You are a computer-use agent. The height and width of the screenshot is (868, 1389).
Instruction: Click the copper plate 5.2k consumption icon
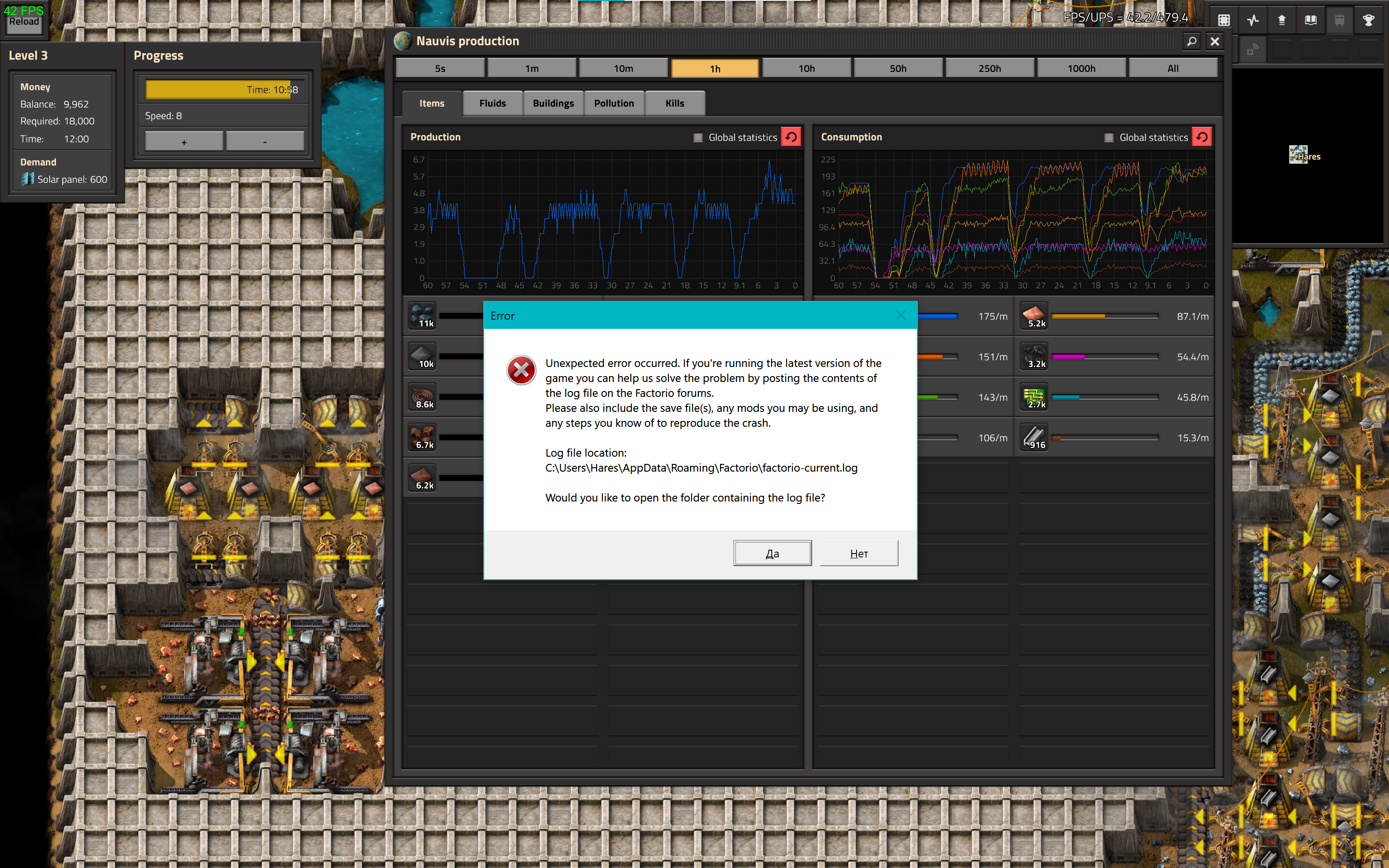pyautogui.click(x=1035, y=316)
